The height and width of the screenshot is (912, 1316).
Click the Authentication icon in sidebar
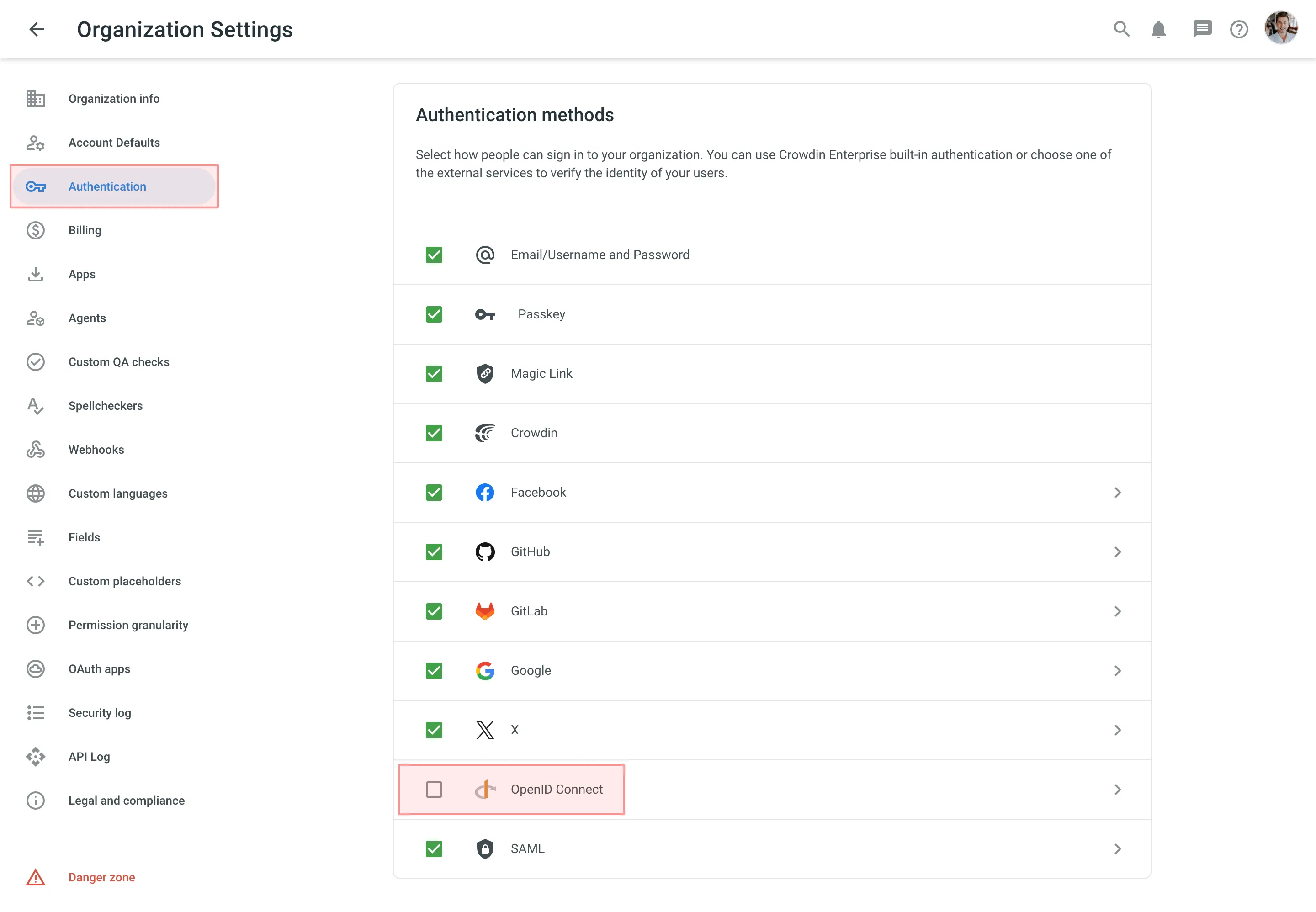click(36, 186)
